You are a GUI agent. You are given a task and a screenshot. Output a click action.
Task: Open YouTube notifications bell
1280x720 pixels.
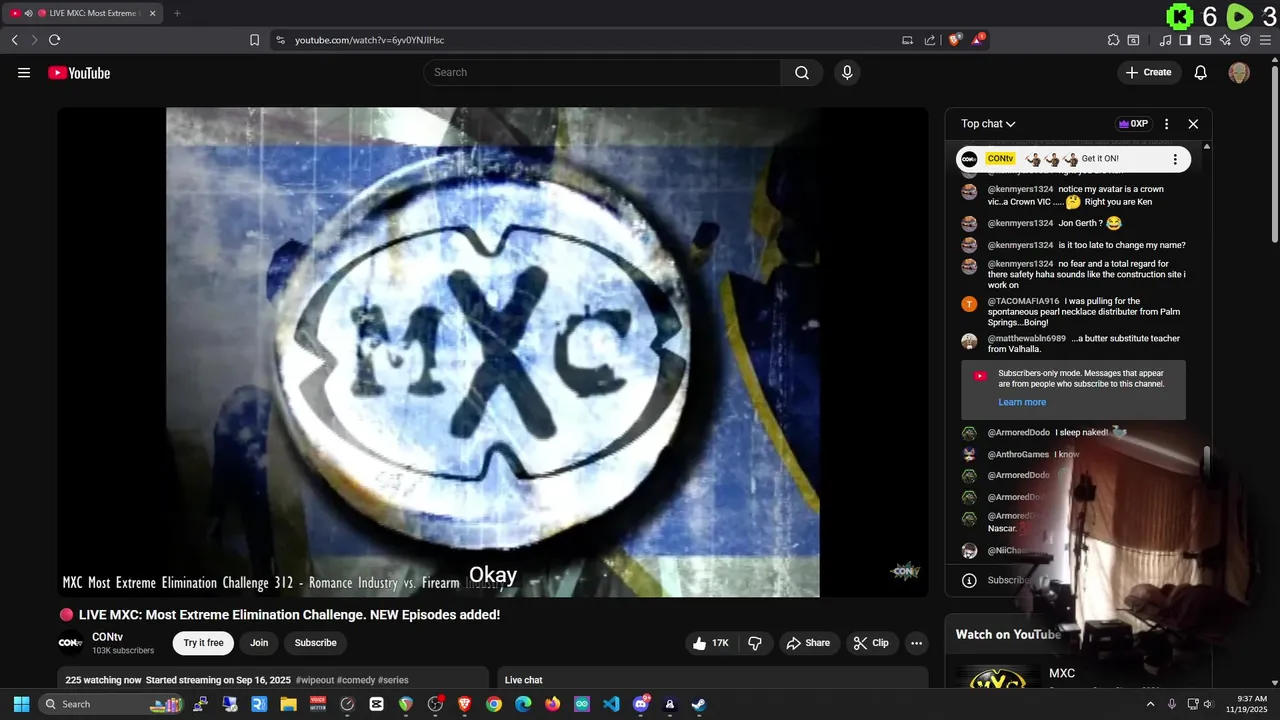(1201, 72)
